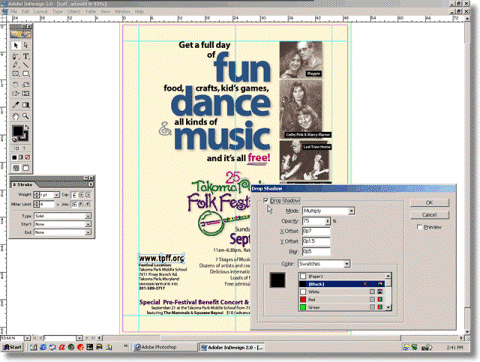The width and height of the screenshot is (480, 362).
Task: Open the Stroke panel flyout menu
Action: (90, 184)
